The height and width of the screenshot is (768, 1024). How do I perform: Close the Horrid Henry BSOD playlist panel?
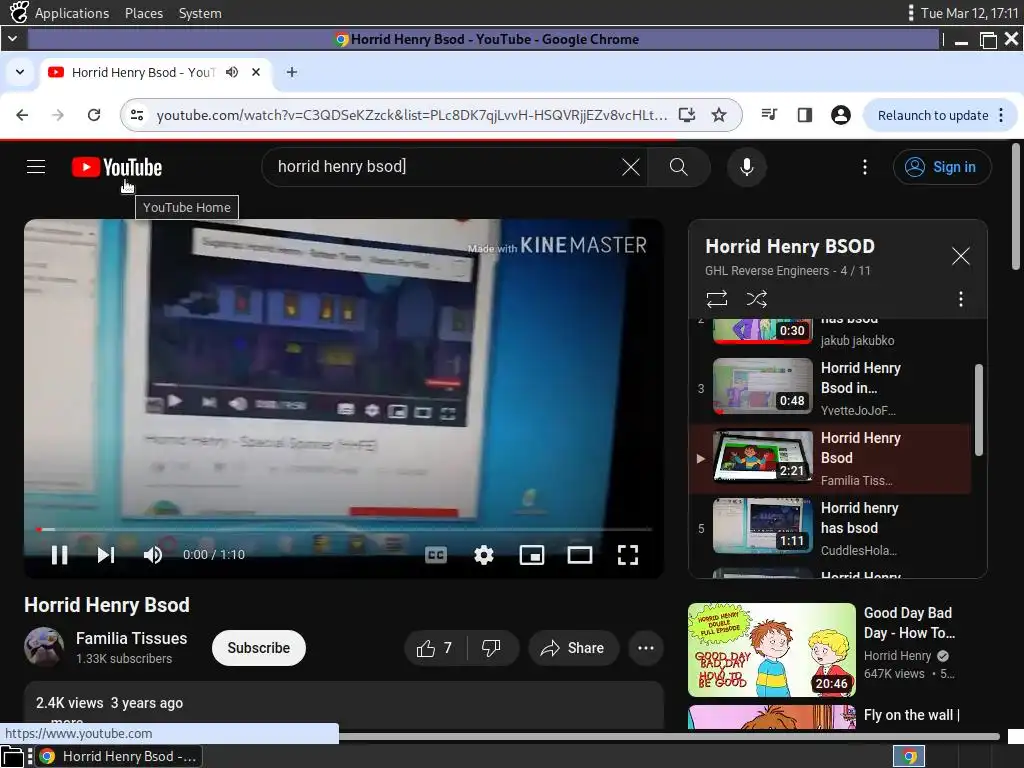[x=960, y=255]
